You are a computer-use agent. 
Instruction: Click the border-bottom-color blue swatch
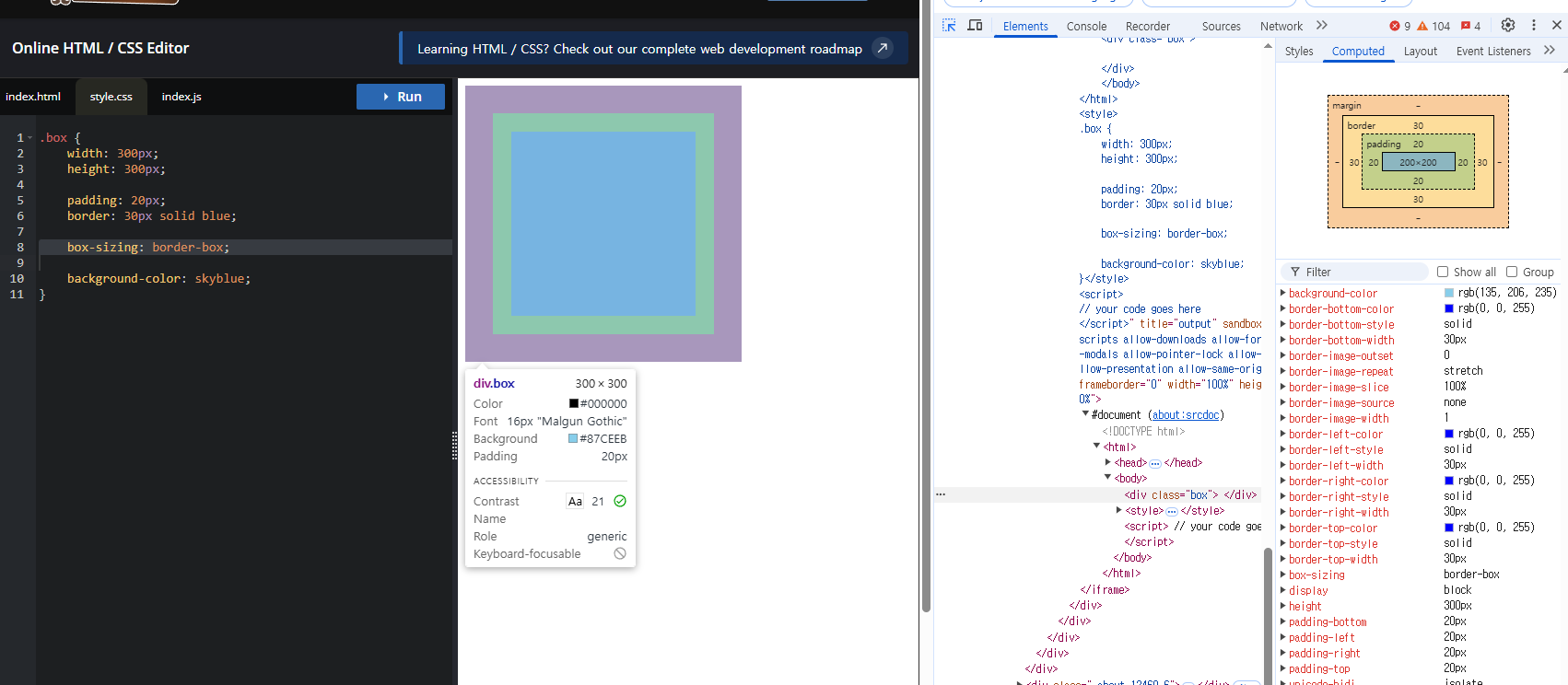point(1449,308)
